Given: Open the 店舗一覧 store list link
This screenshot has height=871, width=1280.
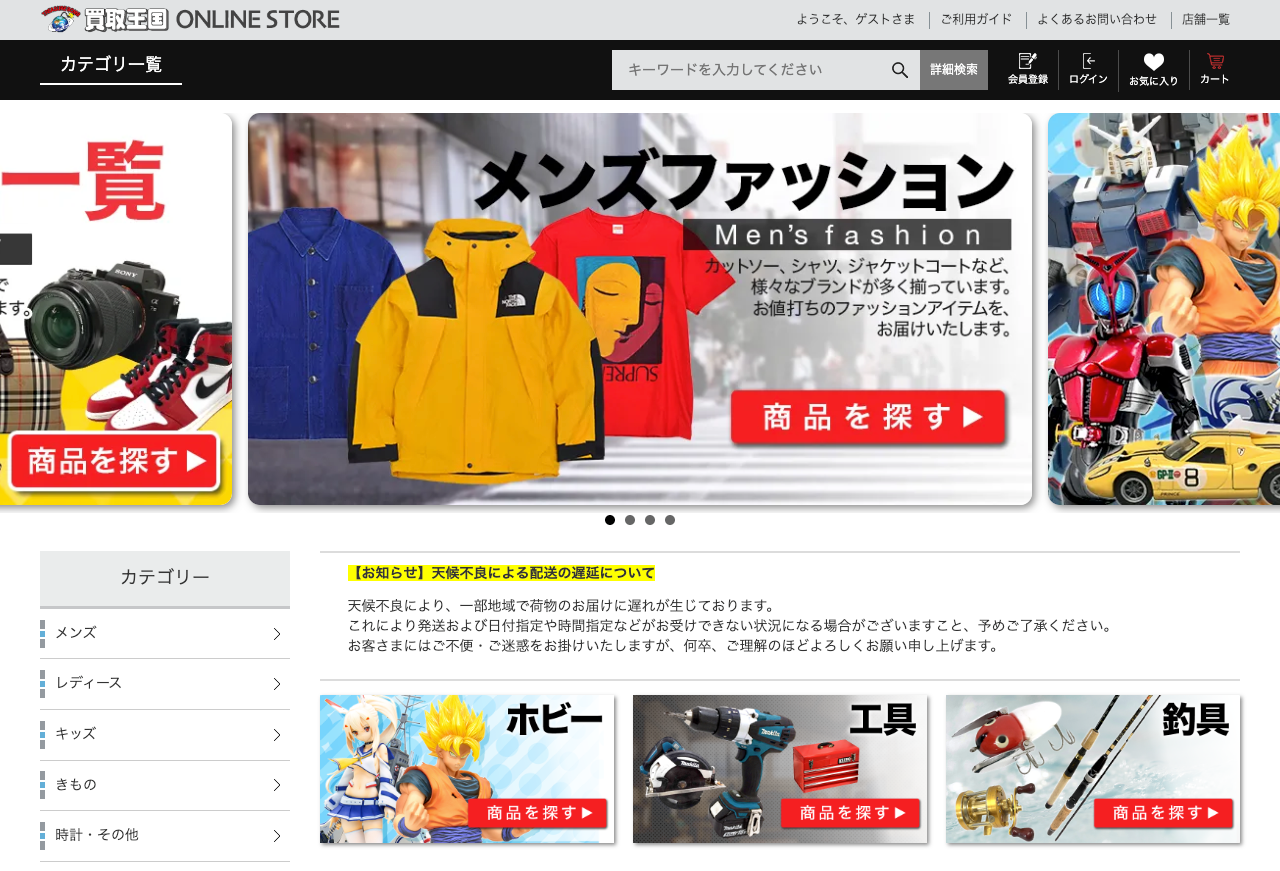Looking at the screenshot, I should pyautogui.click(x=1206, y=19).
